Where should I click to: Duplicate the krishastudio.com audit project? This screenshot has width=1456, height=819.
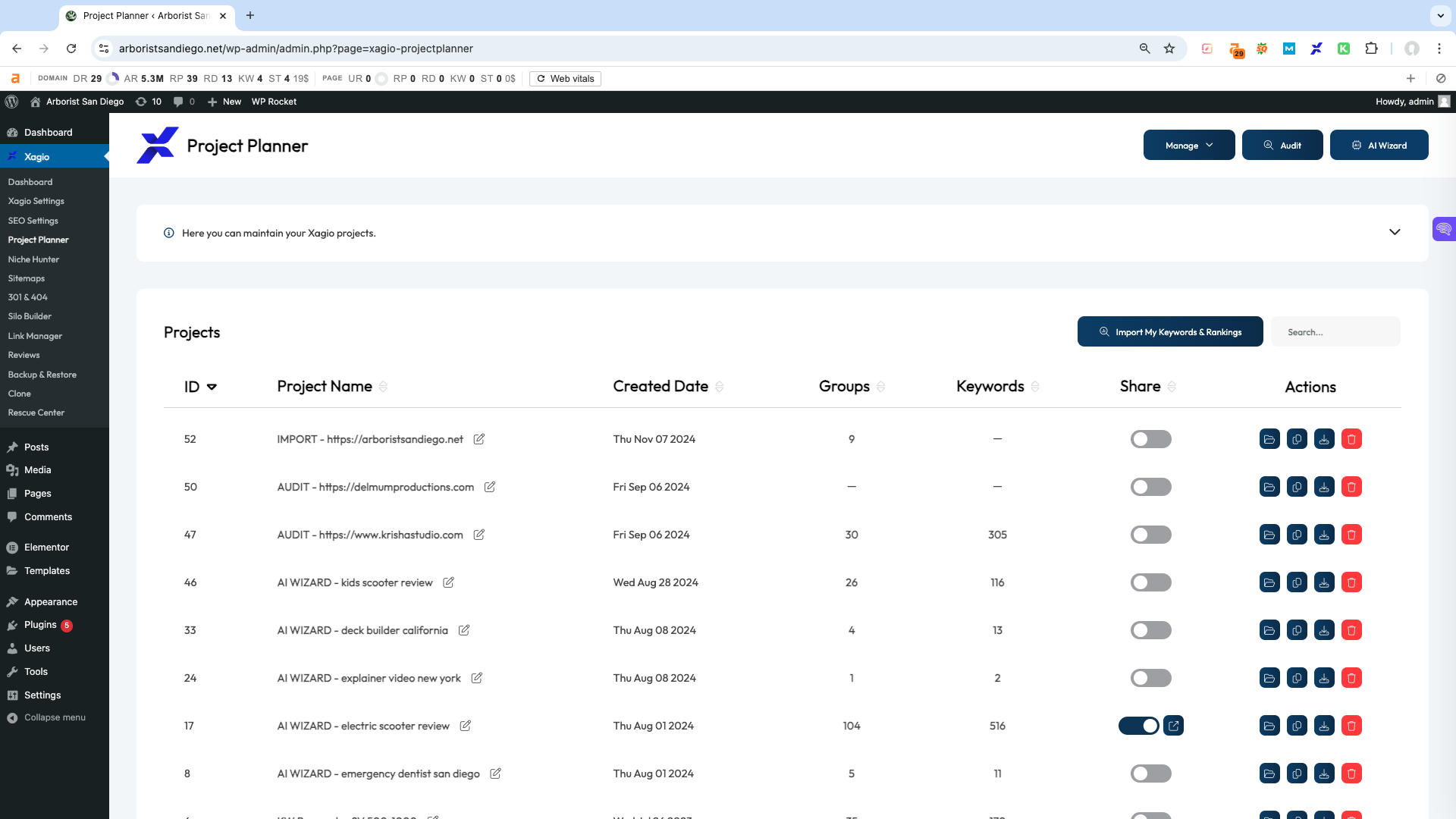[1297, 535]
